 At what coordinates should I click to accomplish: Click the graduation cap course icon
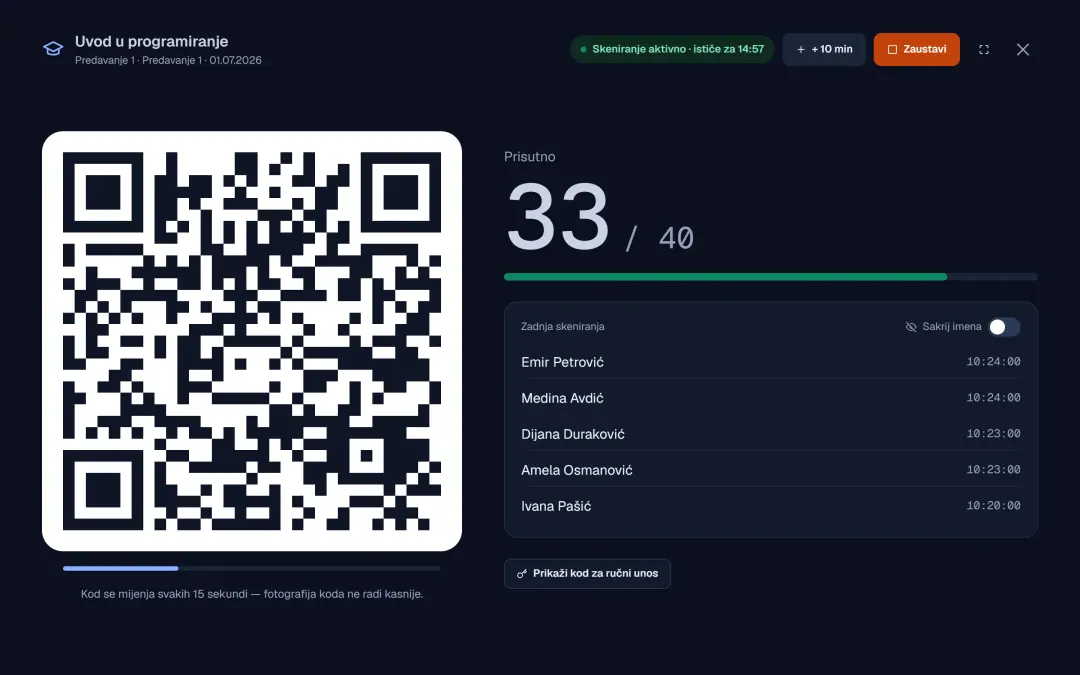click(x=53, y=49)
